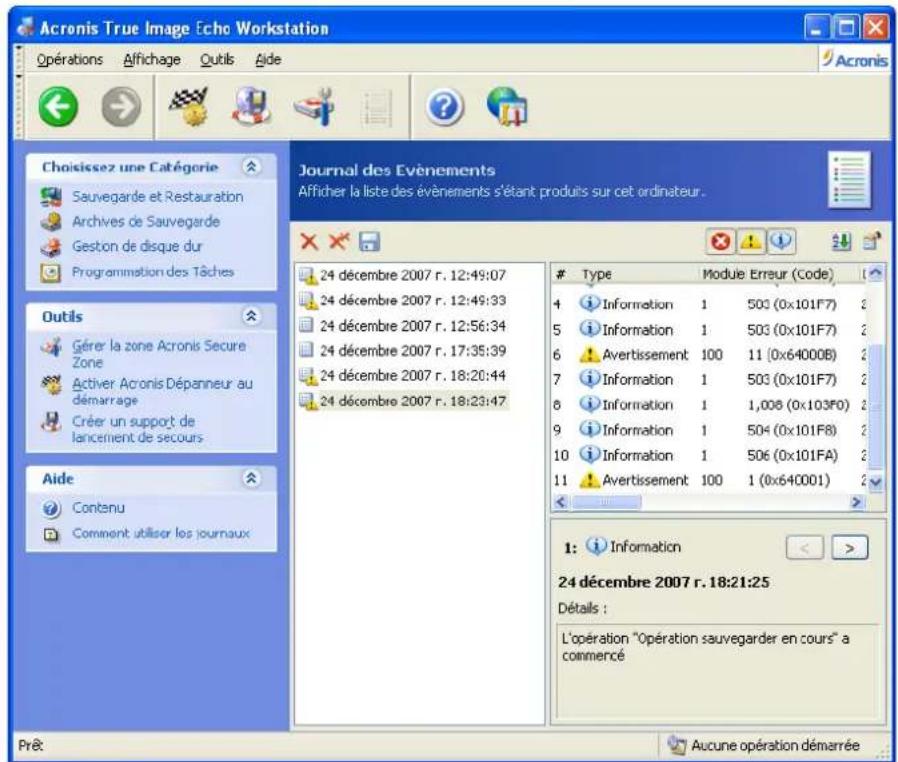Select log entry 24 décembre 2007 17:35:39
898x762 pixels.
coord(403,350)
